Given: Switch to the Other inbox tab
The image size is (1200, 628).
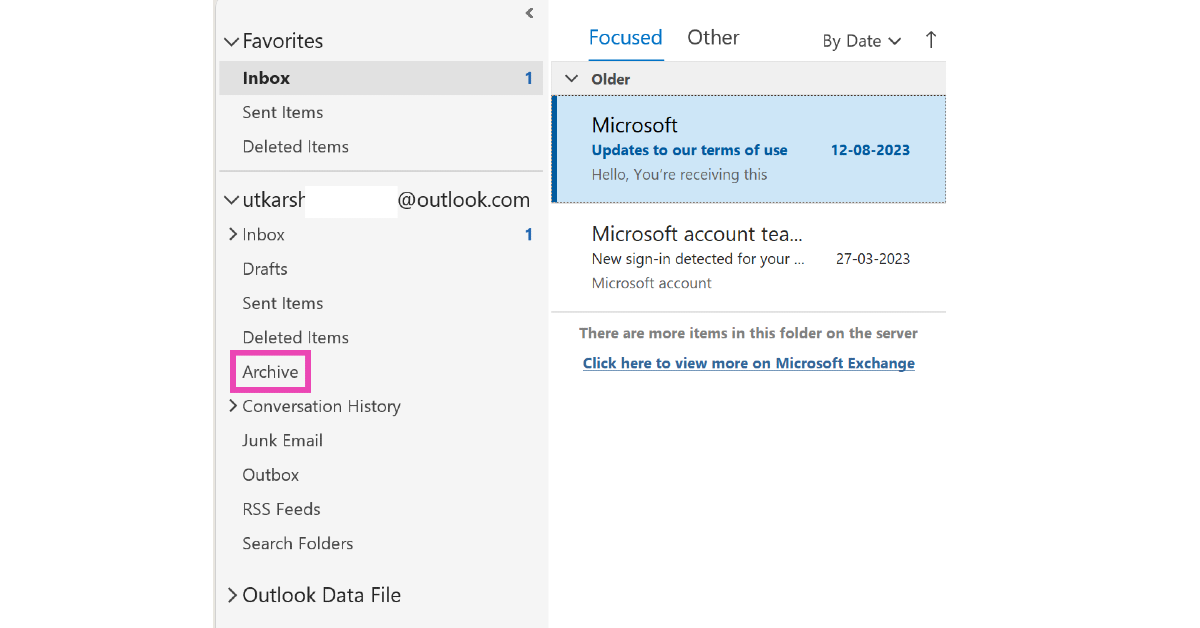Looking at the screenshot, I should [713, 37].
